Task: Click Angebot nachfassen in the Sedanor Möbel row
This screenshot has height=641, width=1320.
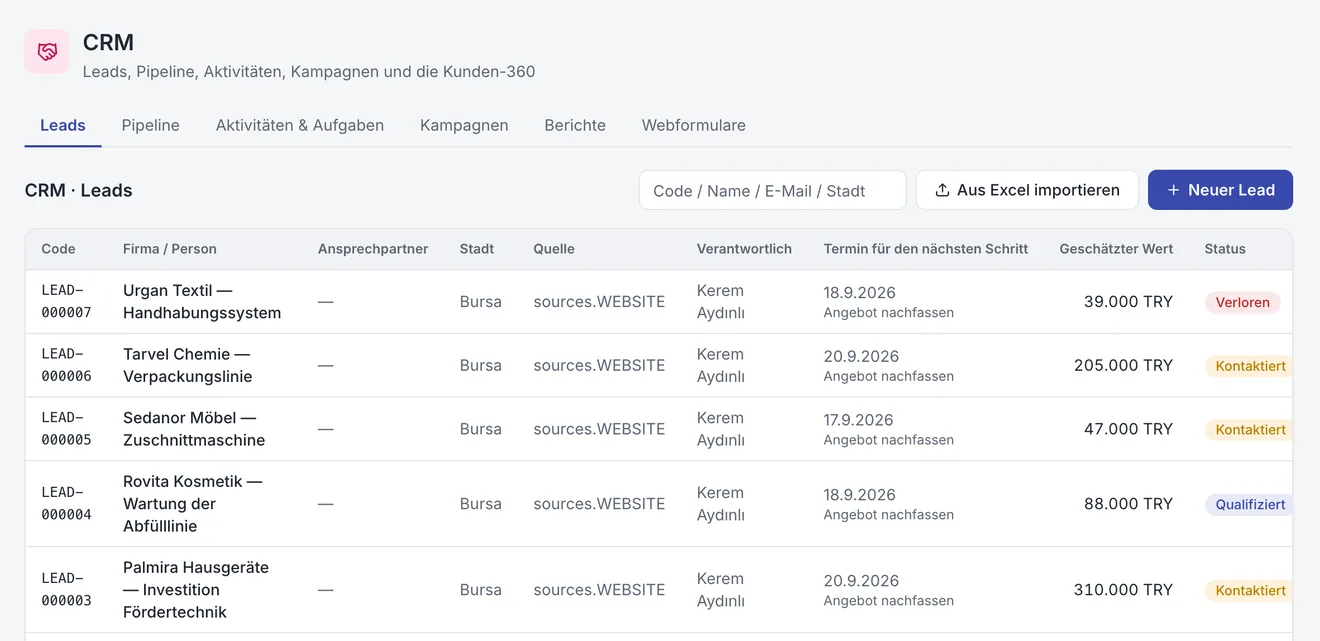Action: pyautogui.click(x=889, y=439)
